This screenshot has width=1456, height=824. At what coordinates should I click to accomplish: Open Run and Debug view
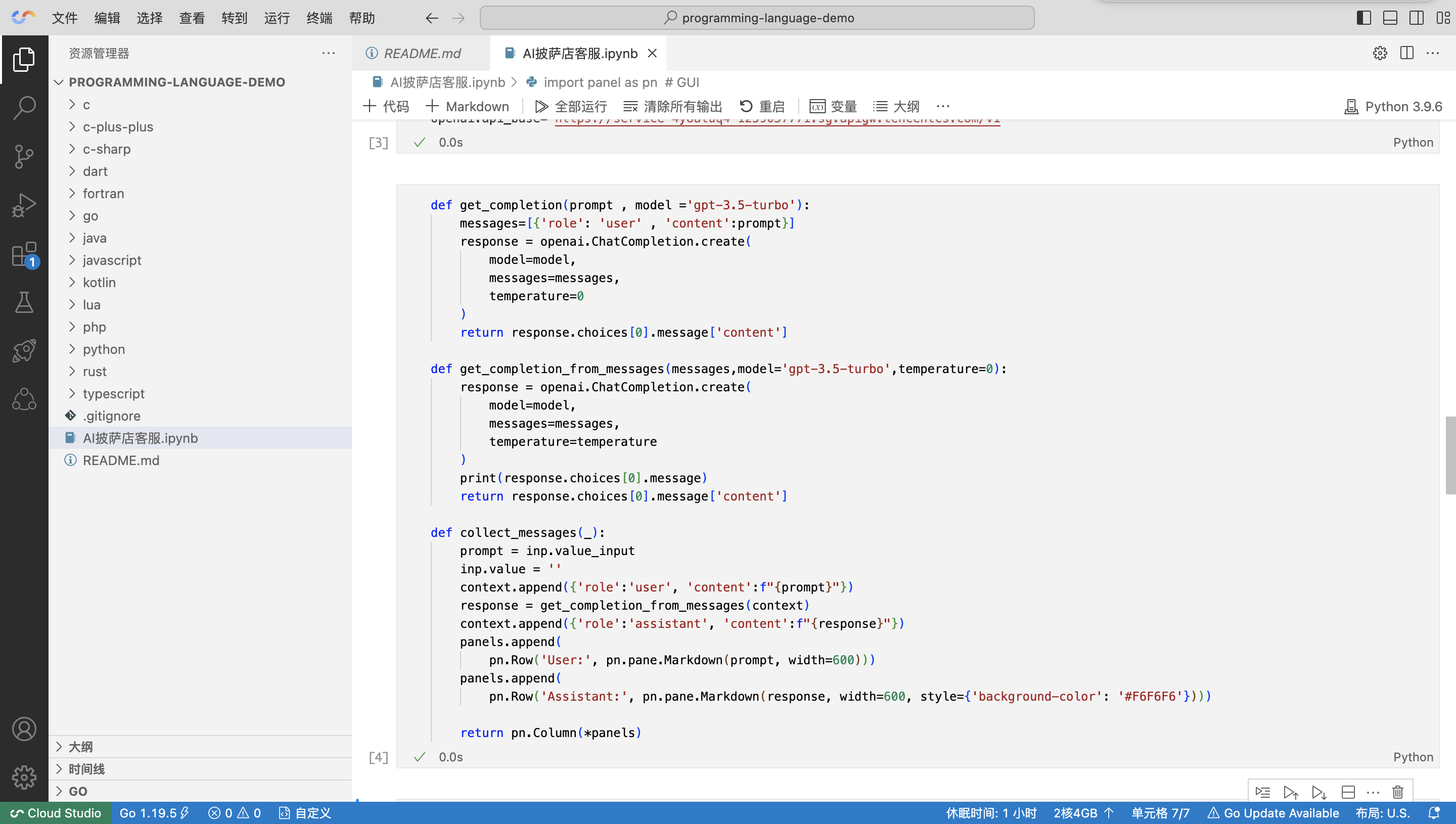(x=24, y=205)
